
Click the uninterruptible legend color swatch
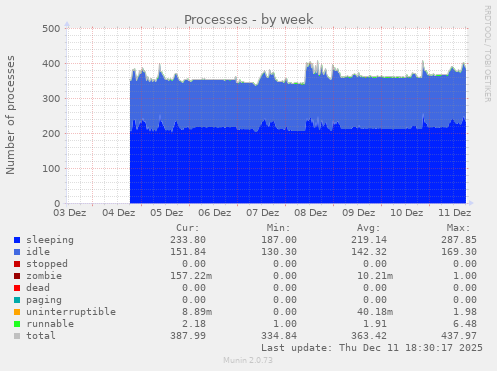(x=17, y=312)
